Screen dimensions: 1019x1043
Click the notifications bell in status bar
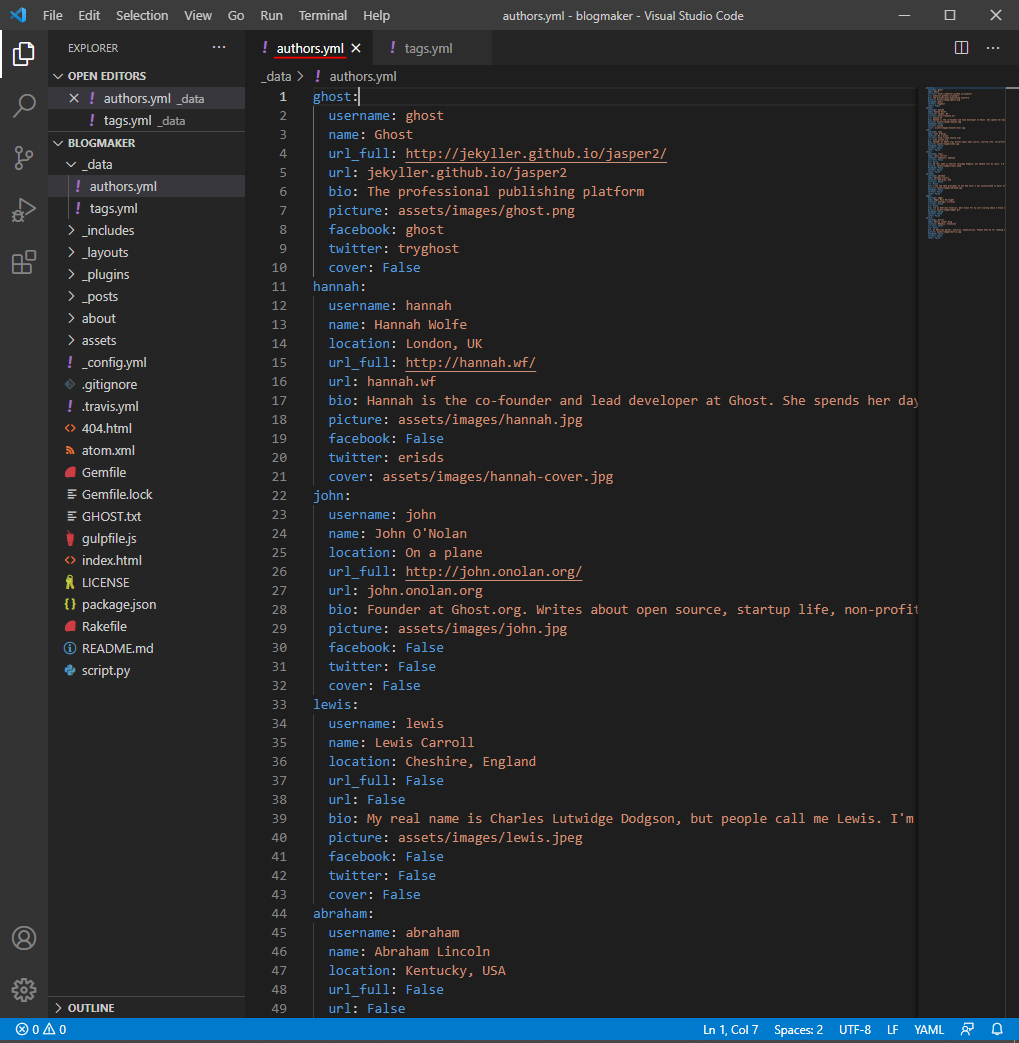tap(997, 1029)
